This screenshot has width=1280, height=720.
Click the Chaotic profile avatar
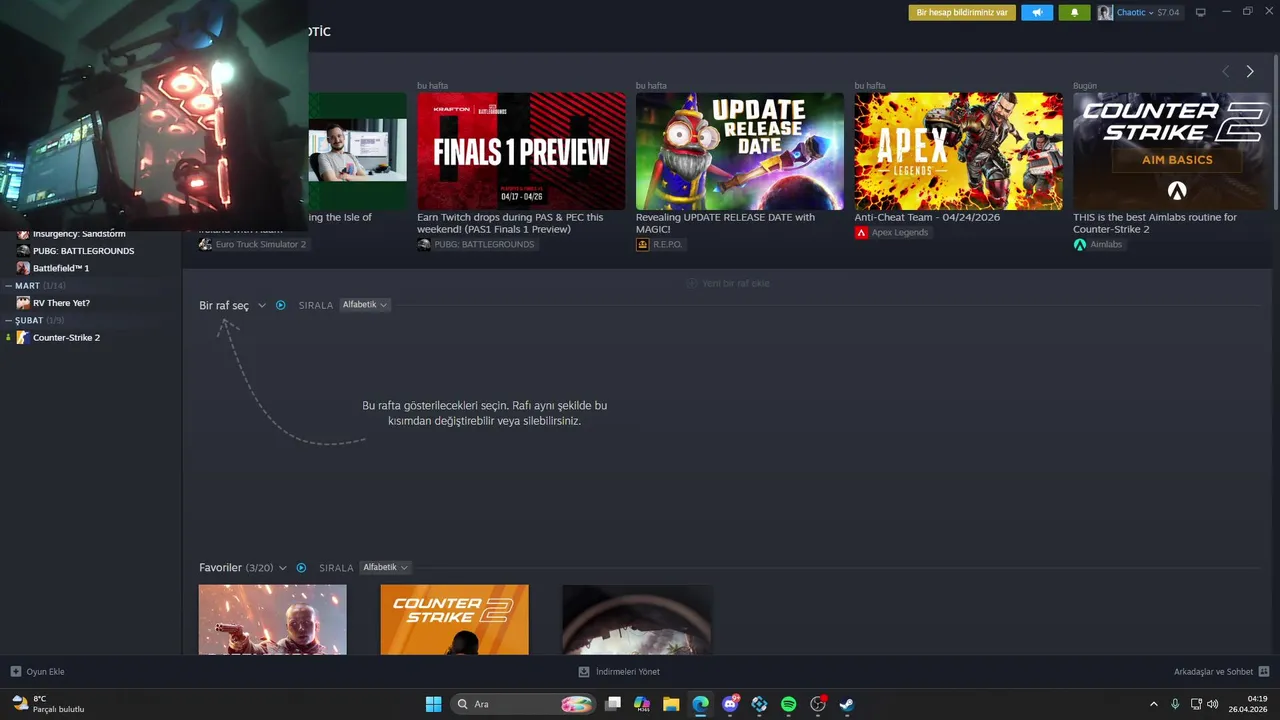pyautogui.click(x=1105, y=13)
